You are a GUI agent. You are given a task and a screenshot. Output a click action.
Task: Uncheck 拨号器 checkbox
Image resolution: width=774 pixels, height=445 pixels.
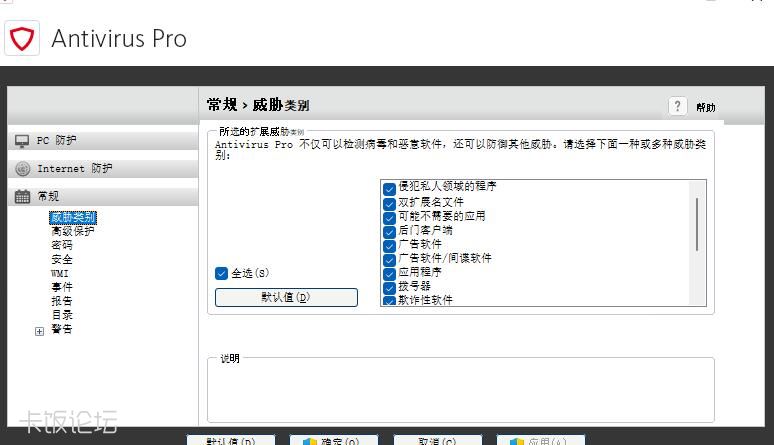click(389, 287)
